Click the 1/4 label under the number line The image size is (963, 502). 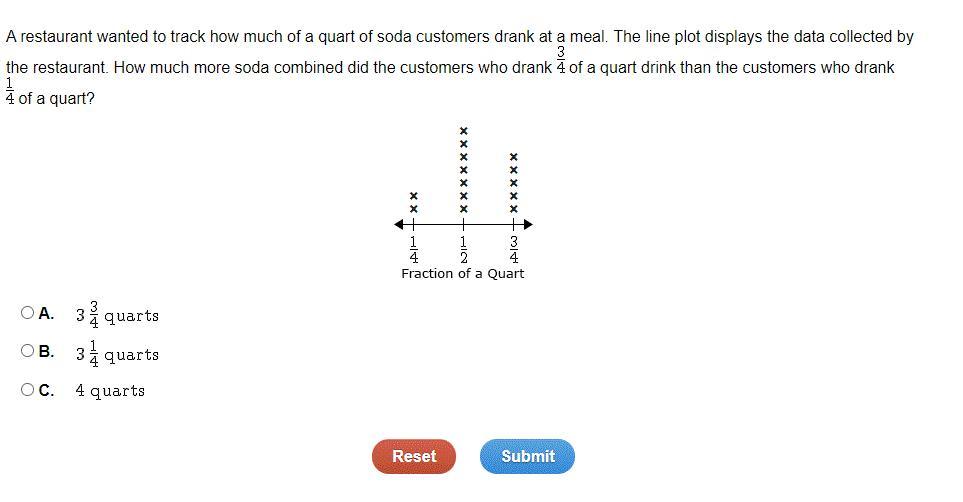(x=413, y=249)
